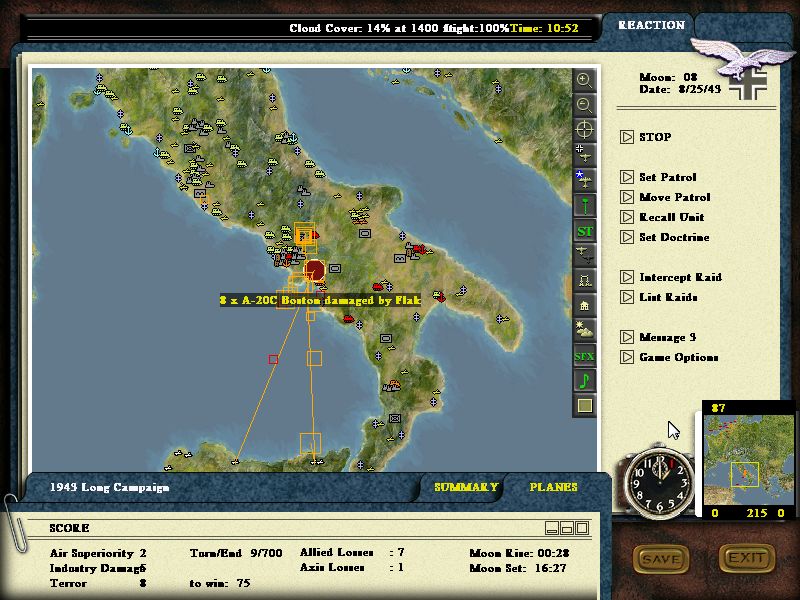Click the Terror score line
This screenshot has width=800, height=600.
[98, 583]
